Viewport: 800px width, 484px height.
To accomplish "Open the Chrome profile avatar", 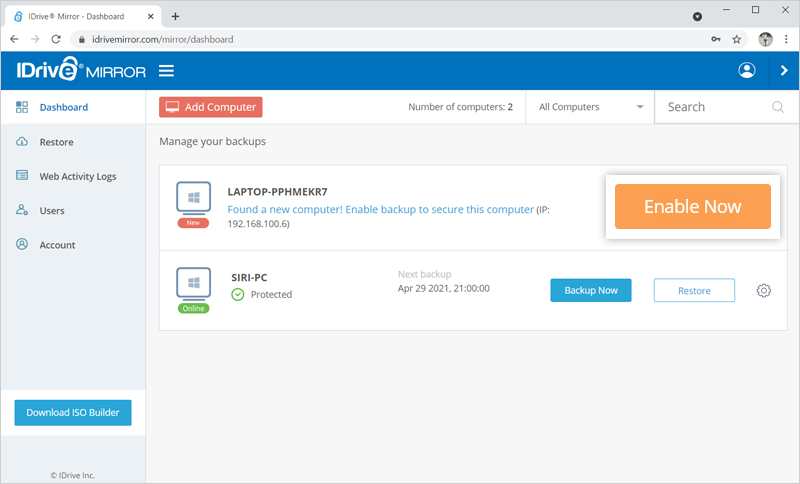I will (x=765, y=39).
